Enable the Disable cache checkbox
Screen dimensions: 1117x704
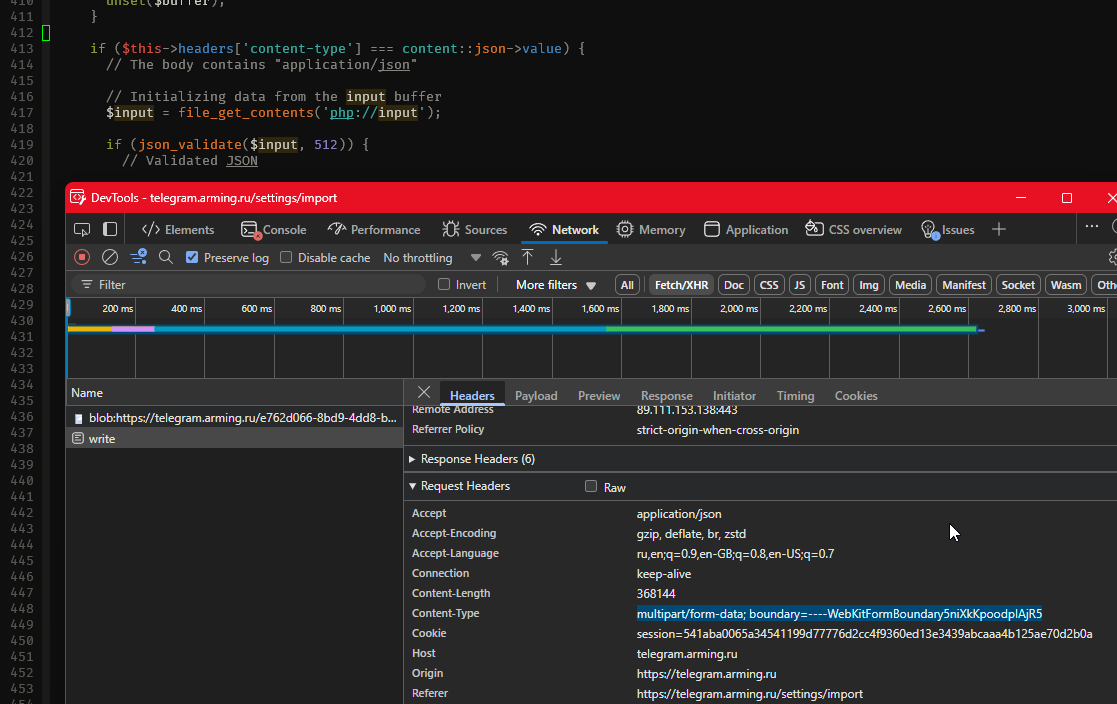coord(287,257)
